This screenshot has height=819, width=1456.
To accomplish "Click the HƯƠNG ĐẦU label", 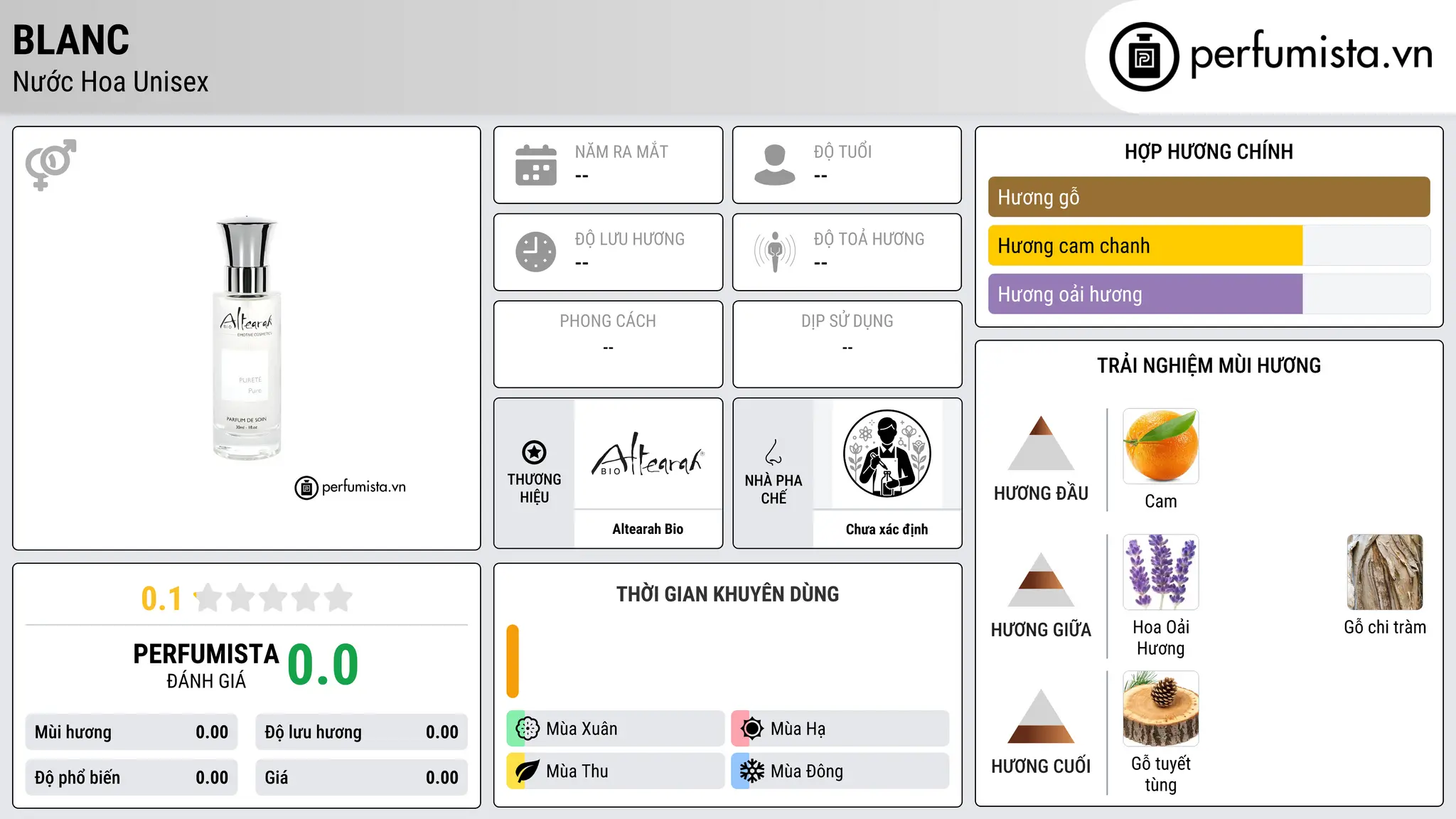I will [x=1041, y=493].
